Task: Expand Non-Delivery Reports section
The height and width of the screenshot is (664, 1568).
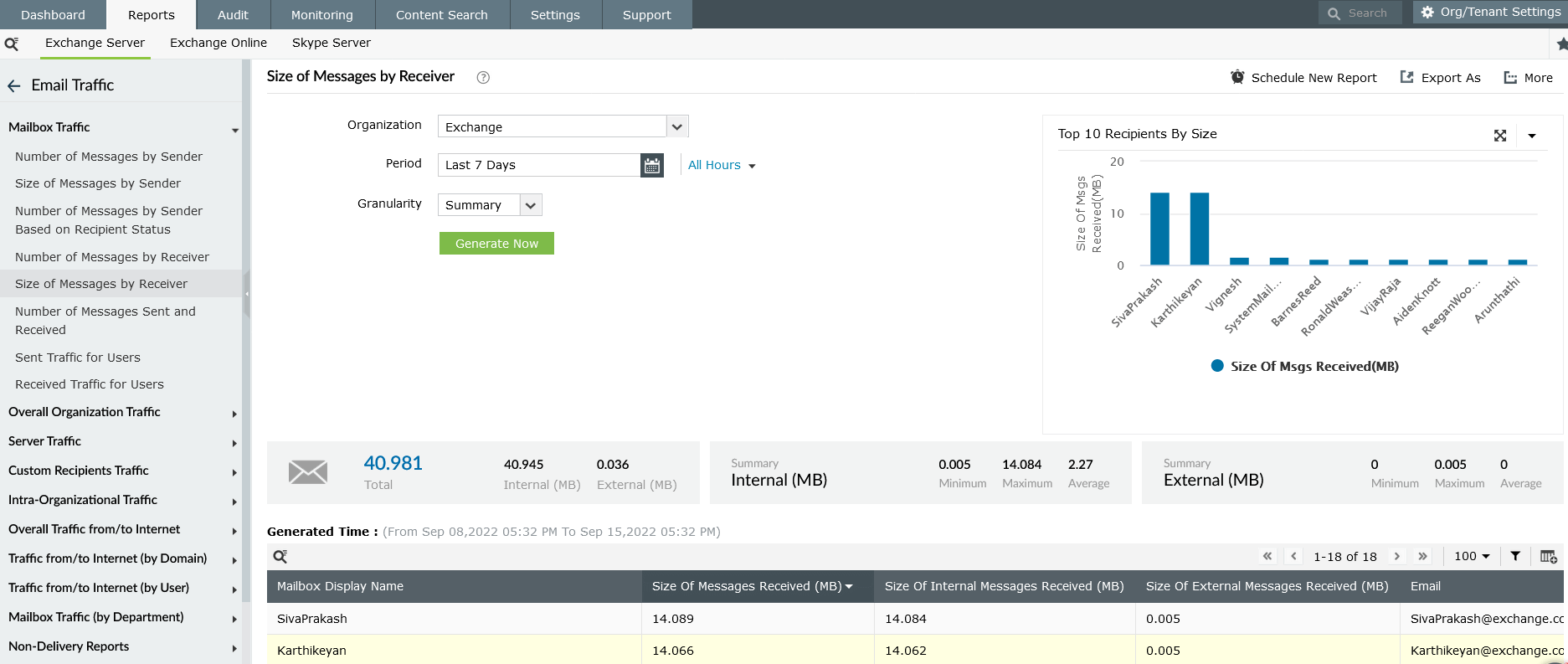Action: [x=234, y=649]
